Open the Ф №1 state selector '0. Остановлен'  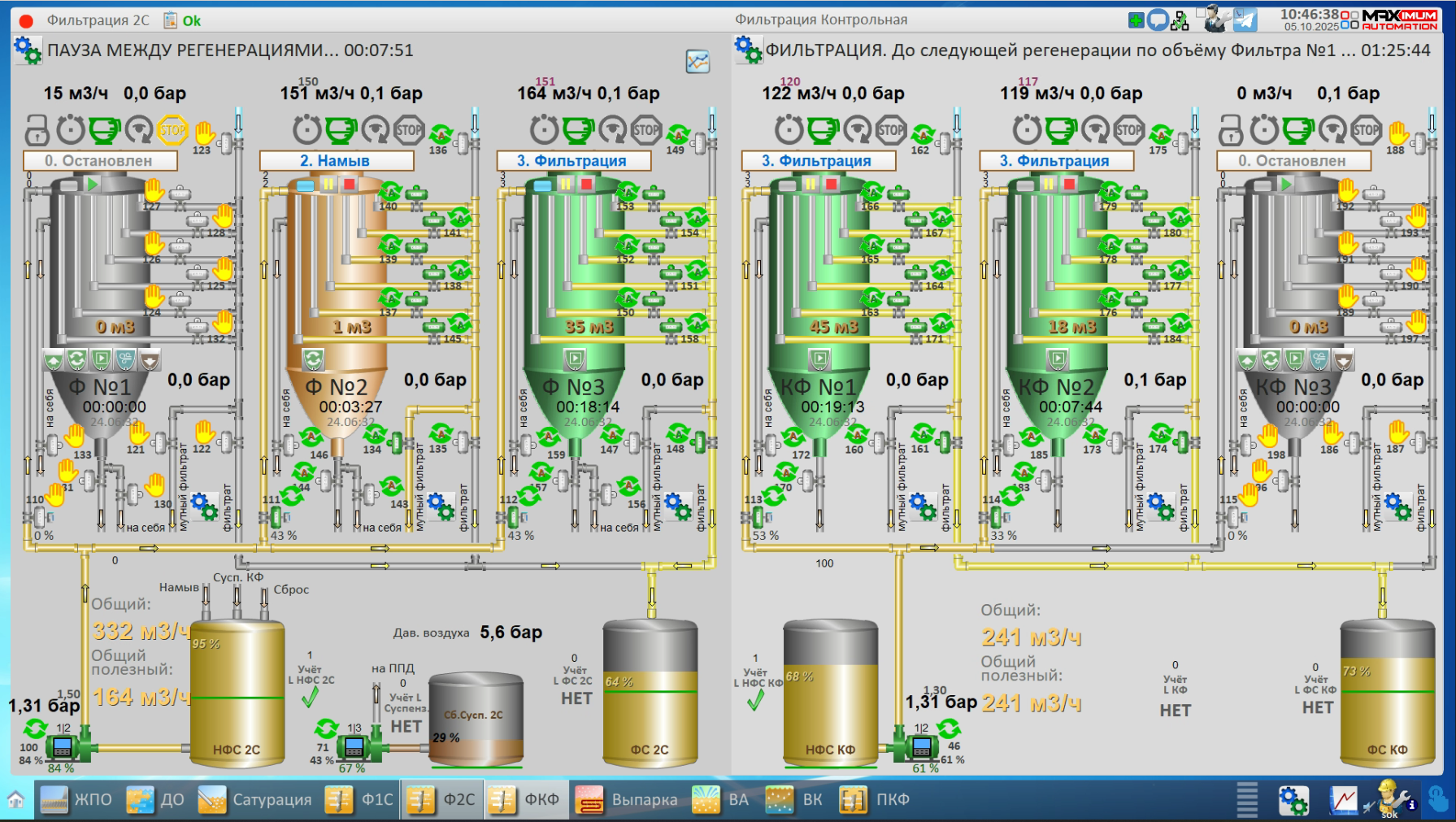pos(100,161)
